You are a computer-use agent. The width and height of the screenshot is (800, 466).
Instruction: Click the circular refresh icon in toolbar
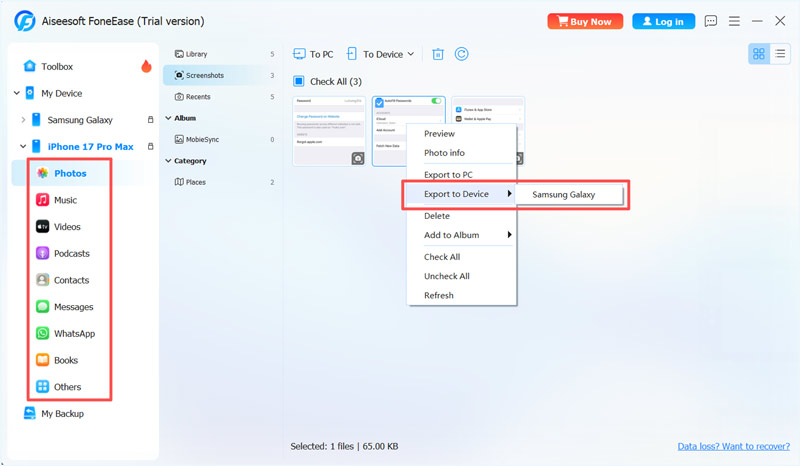(x=461, y=54)
